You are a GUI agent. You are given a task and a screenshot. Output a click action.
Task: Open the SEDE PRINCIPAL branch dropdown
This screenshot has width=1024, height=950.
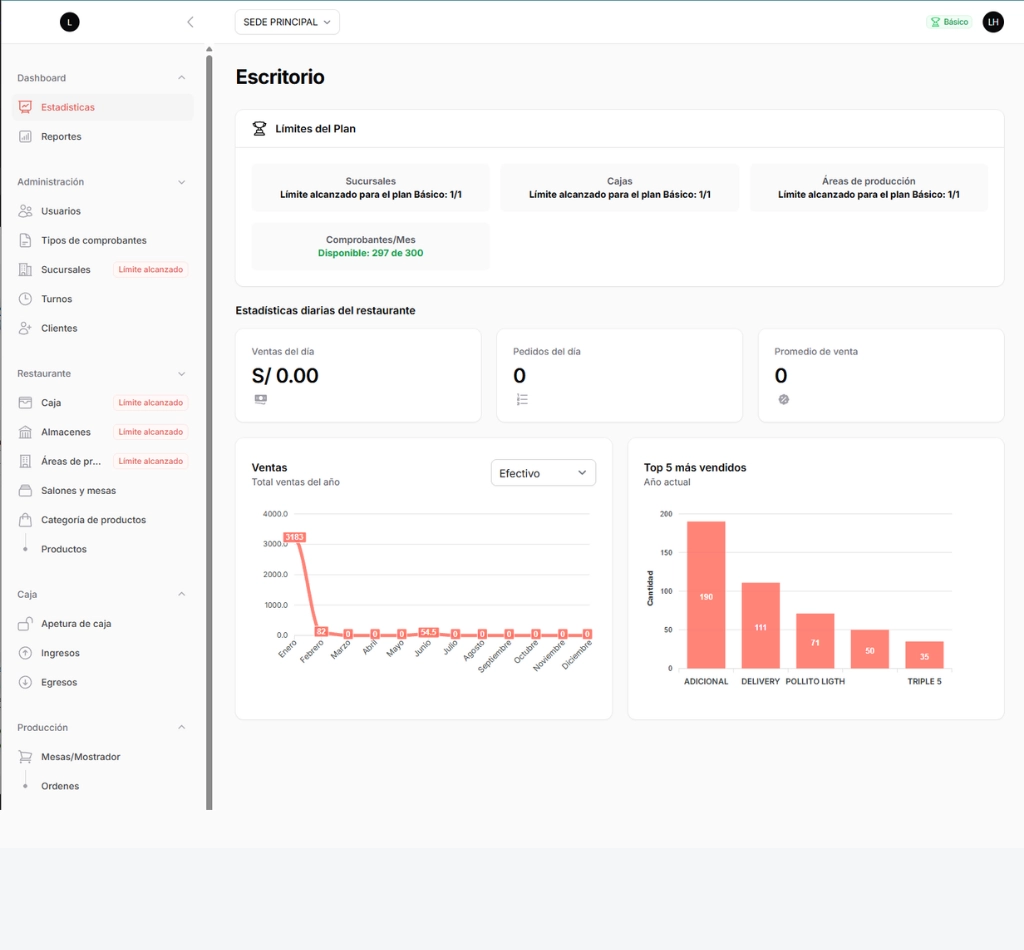(x=287, y=22)
